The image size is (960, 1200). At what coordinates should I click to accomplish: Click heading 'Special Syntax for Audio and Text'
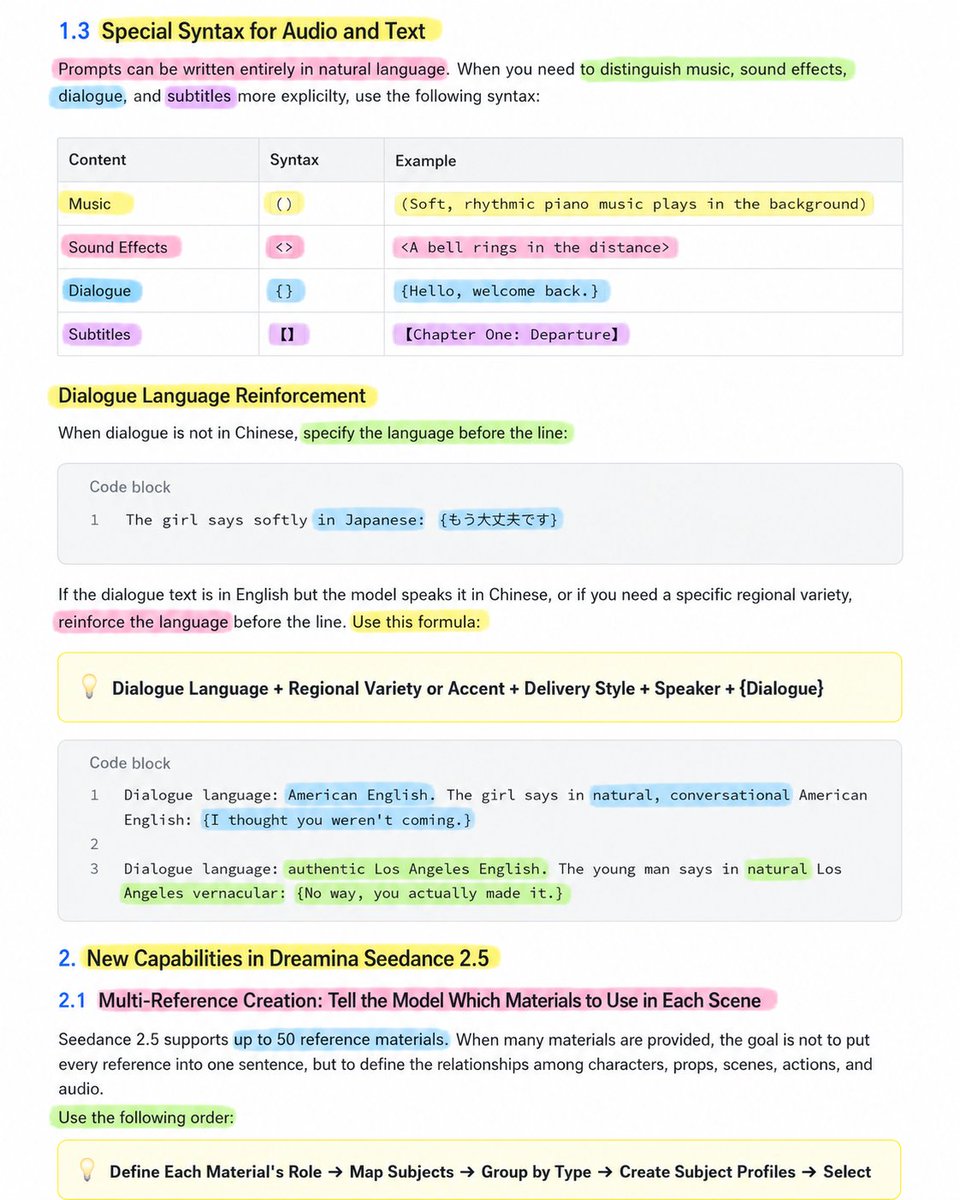click(264, 31)
